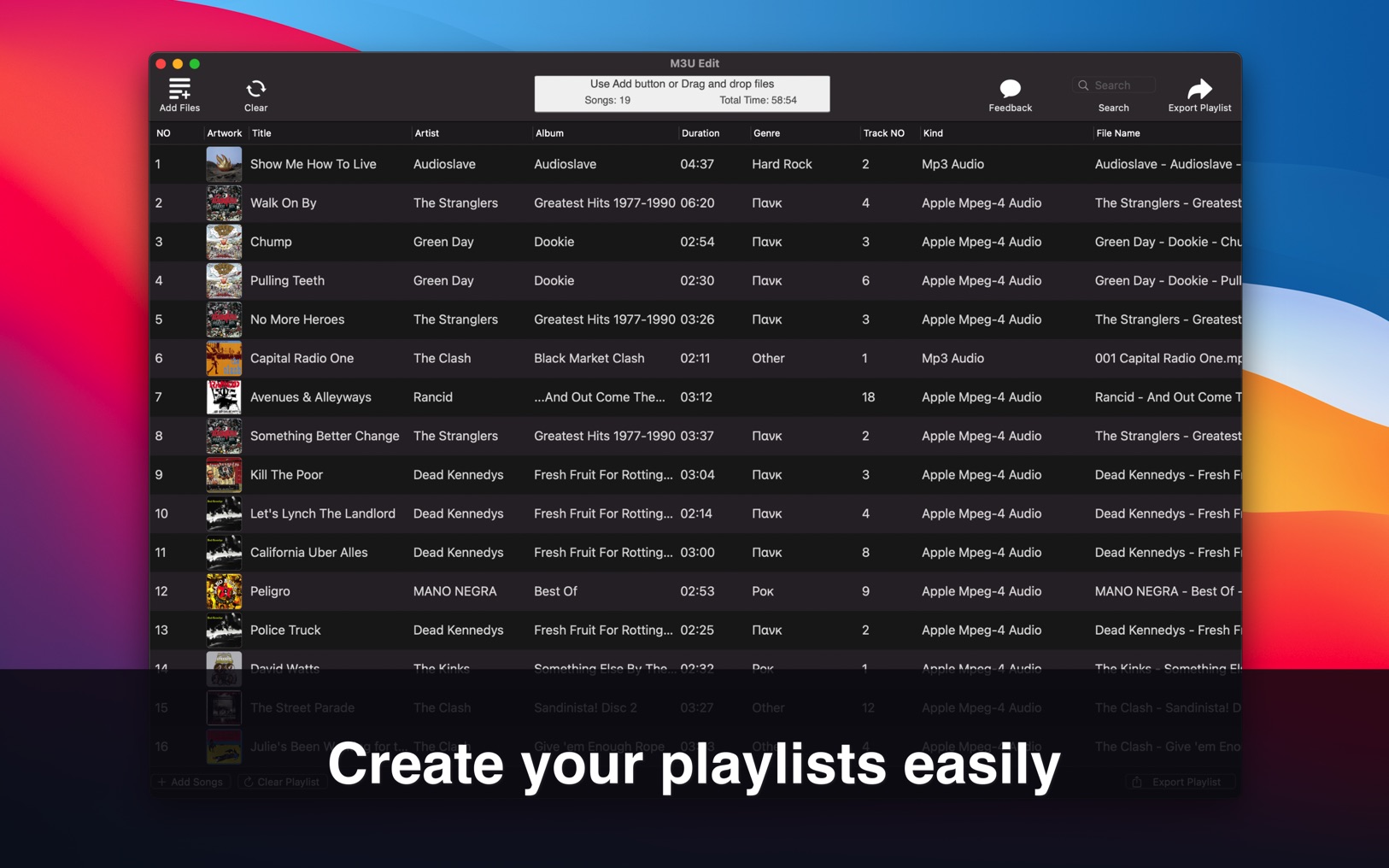Sort by the Duration column header

(x=700, y=133)
